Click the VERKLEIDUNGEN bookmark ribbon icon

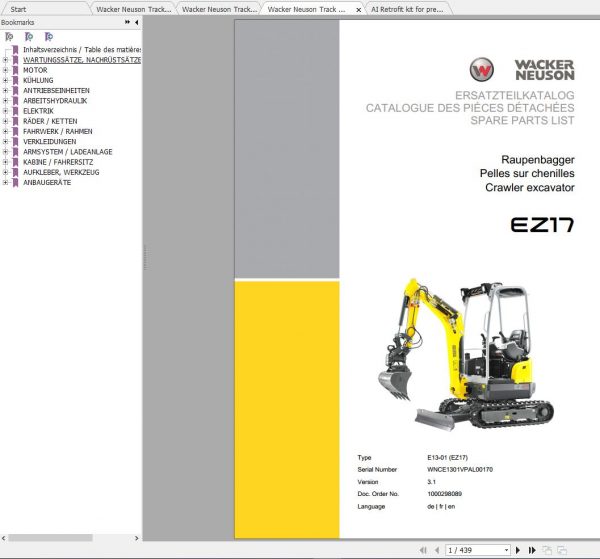point(15,142)
